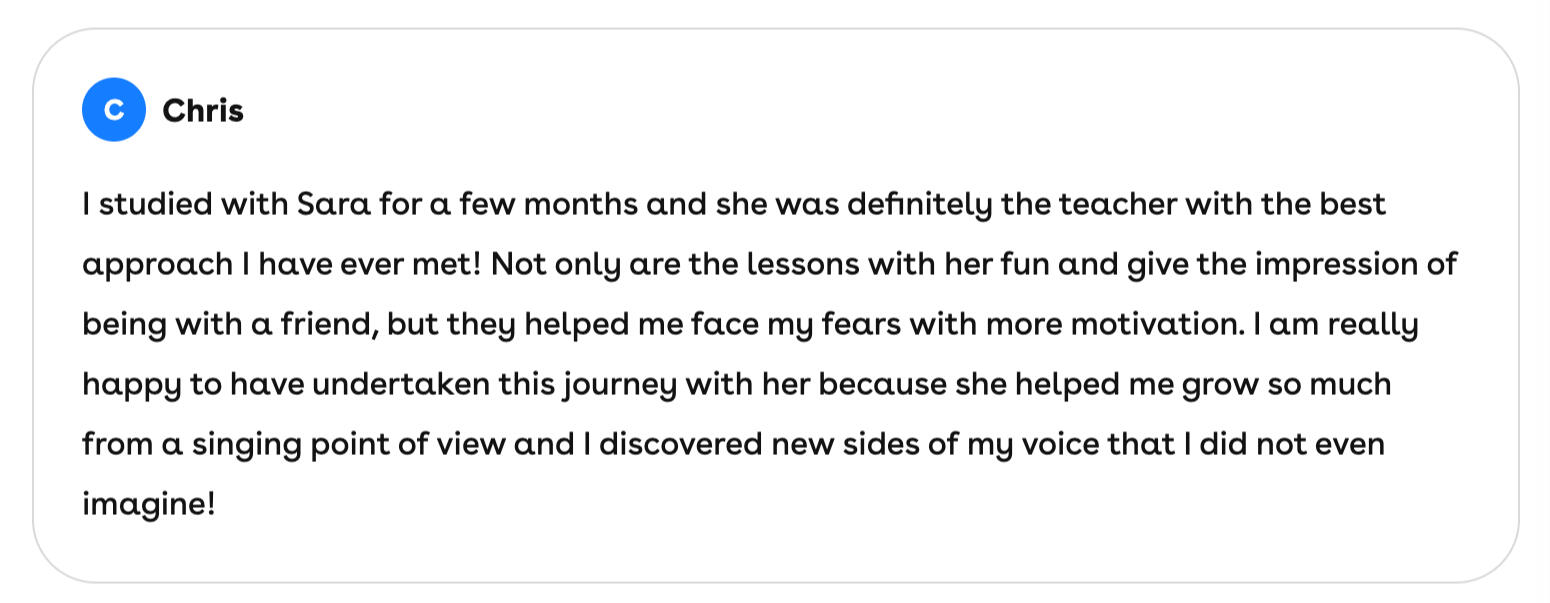Click the final word "imagine!"
Viewport: 1550px width, 603px height.
(x=149, y=504)
